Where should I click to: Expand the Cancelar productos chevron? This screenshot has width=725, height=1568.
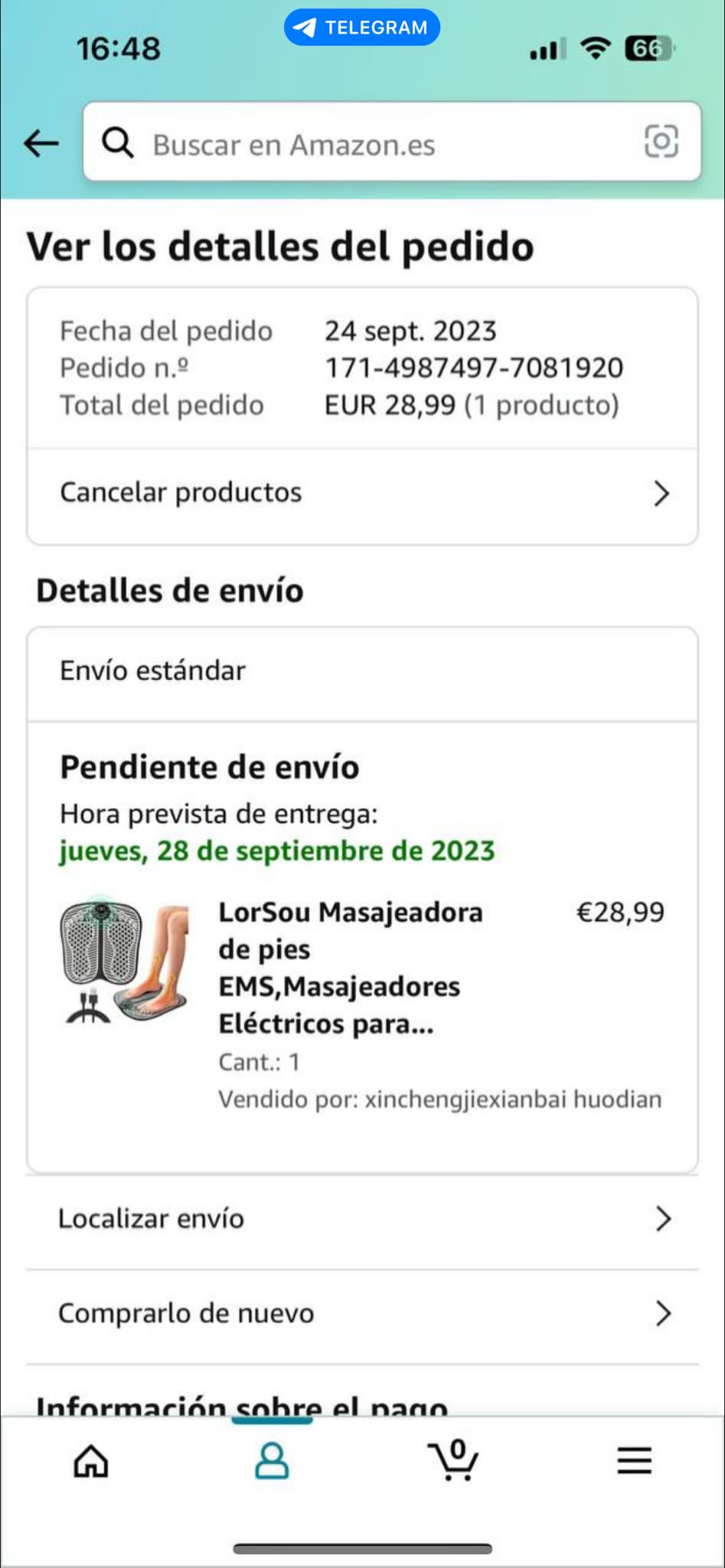[x=662, y=494]
